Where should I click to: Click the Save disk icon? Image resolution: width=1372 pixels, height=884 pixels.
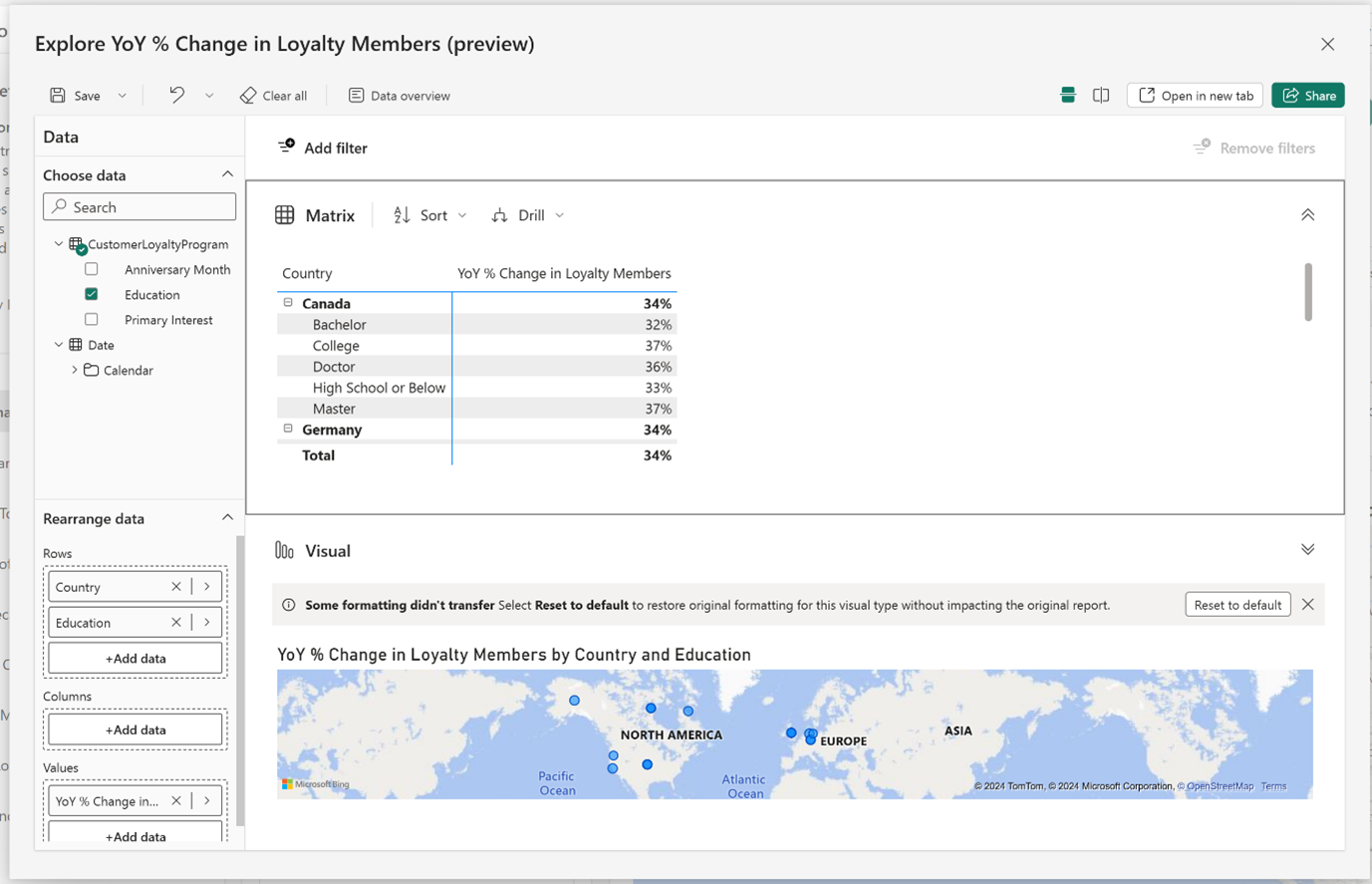coord(58,96)
